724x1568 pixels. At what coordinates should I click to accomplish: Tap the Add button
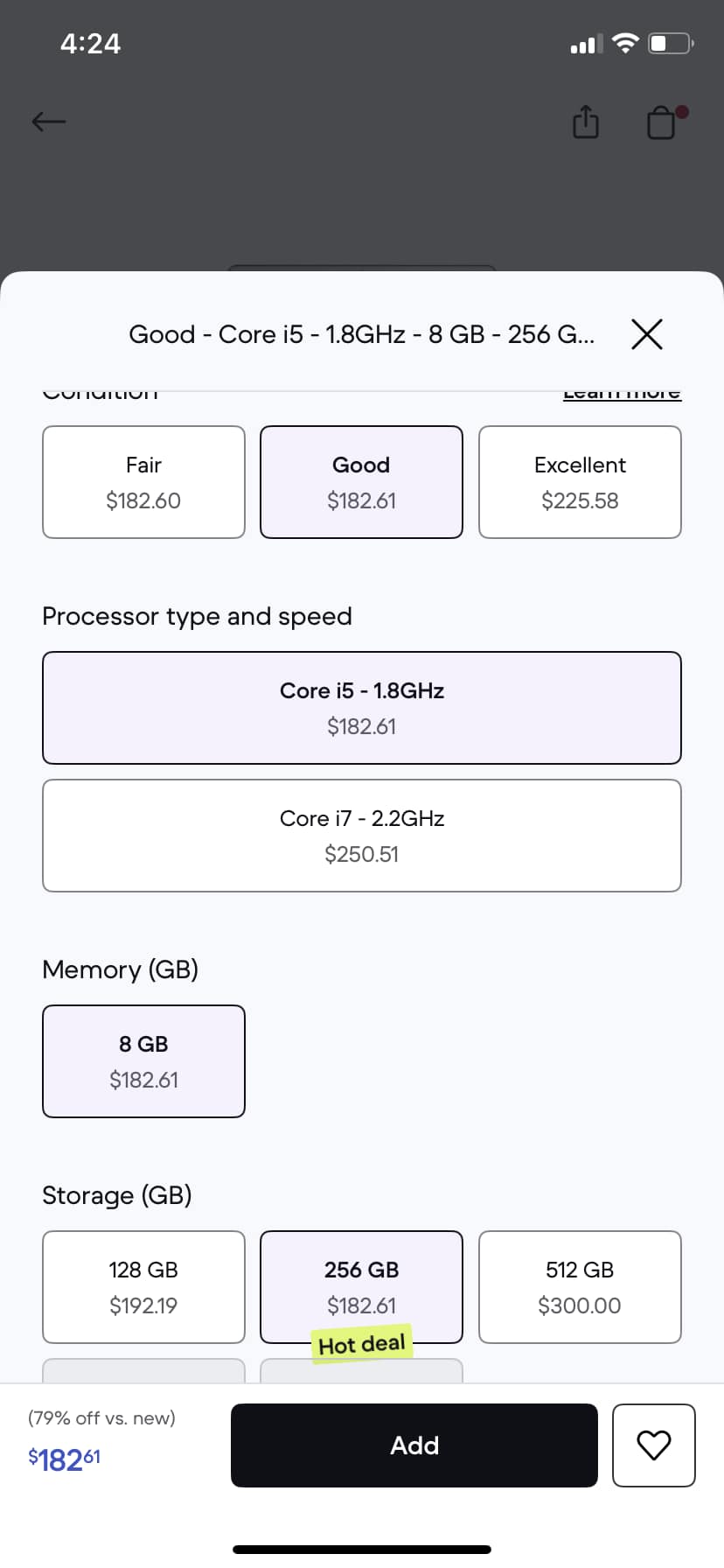(414, 1445)
